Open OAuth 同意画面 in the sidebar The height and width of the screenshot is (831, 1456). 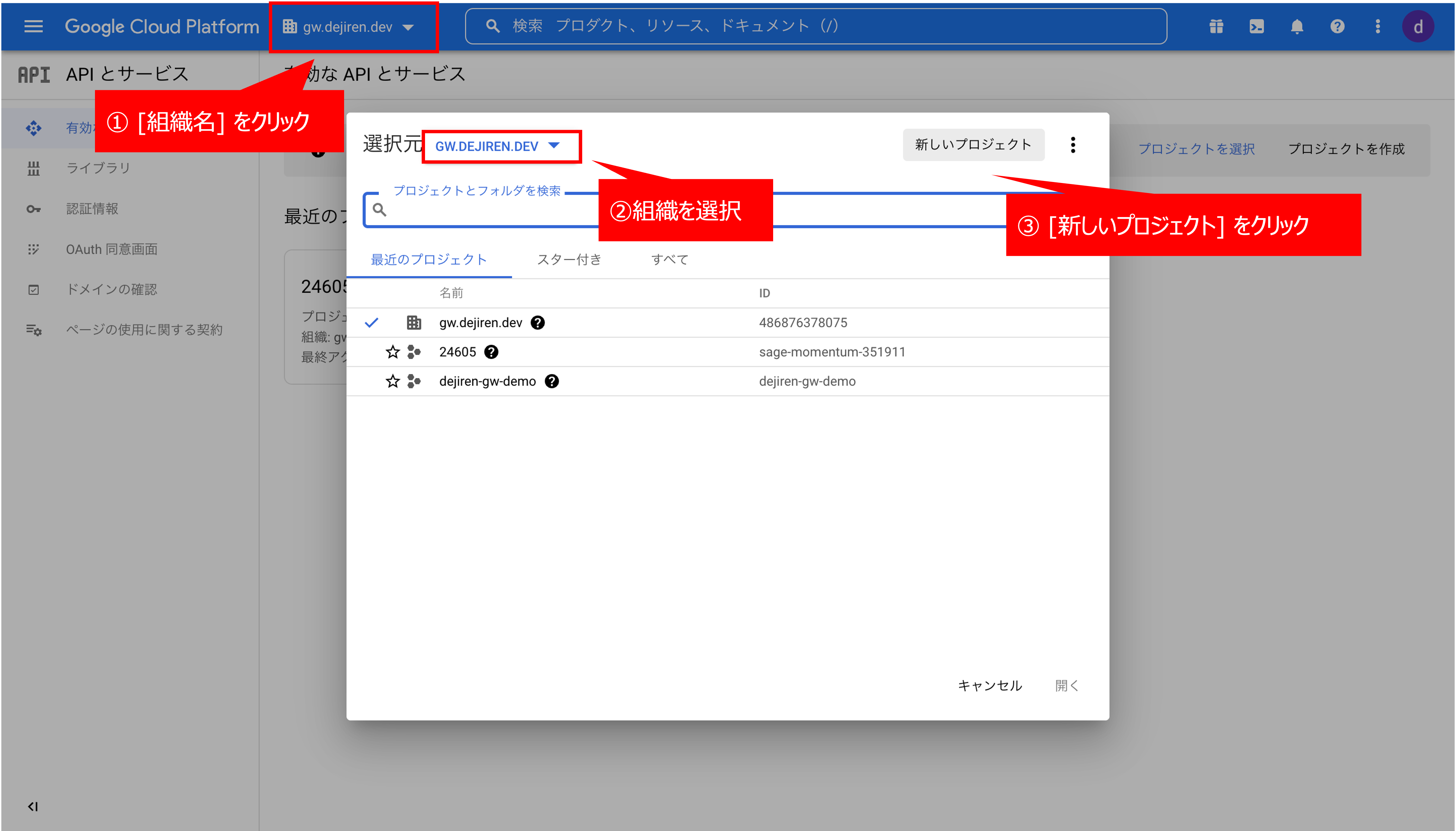point(112,250)
